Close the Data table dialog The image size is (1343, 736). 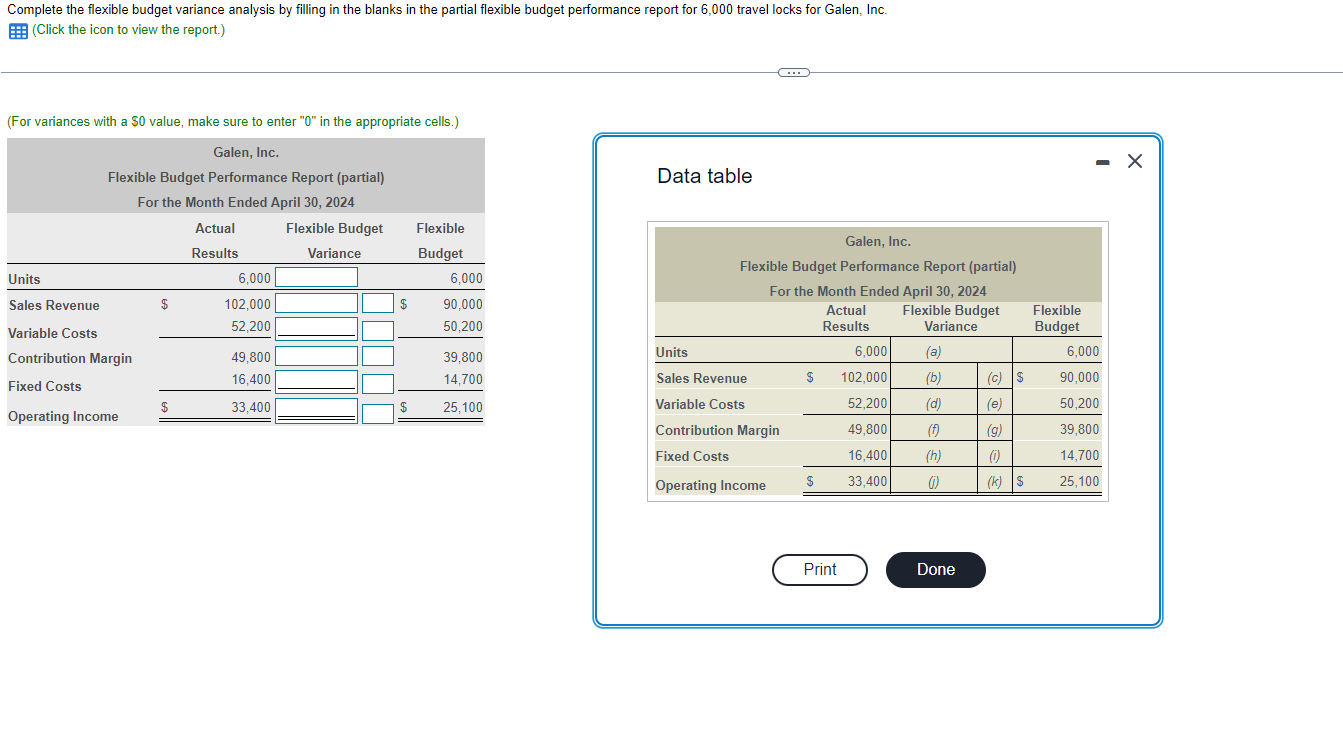[x=1134, y=161]
